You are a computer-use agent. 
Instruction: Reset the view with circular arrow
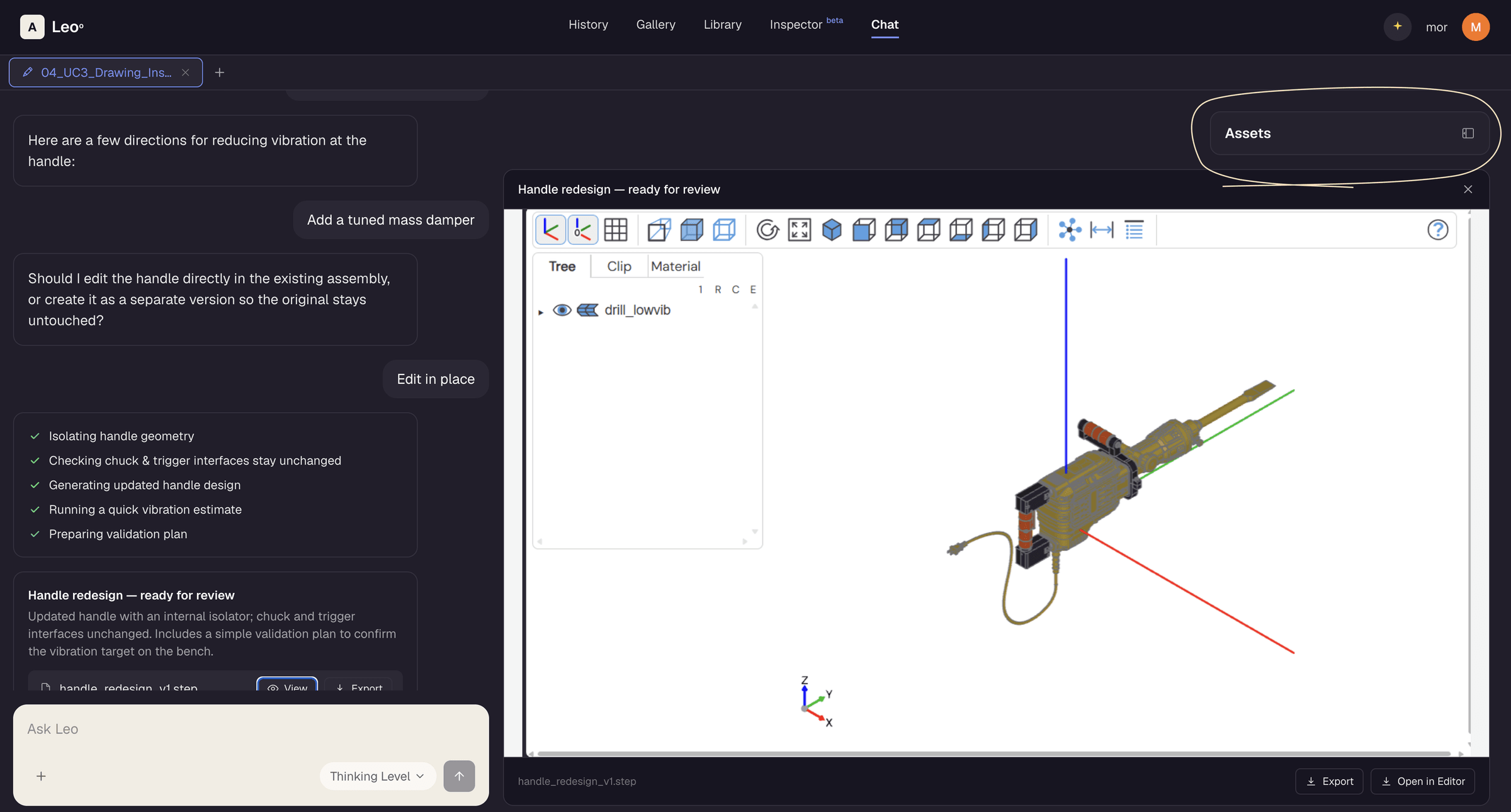click(x=767, y=230)
